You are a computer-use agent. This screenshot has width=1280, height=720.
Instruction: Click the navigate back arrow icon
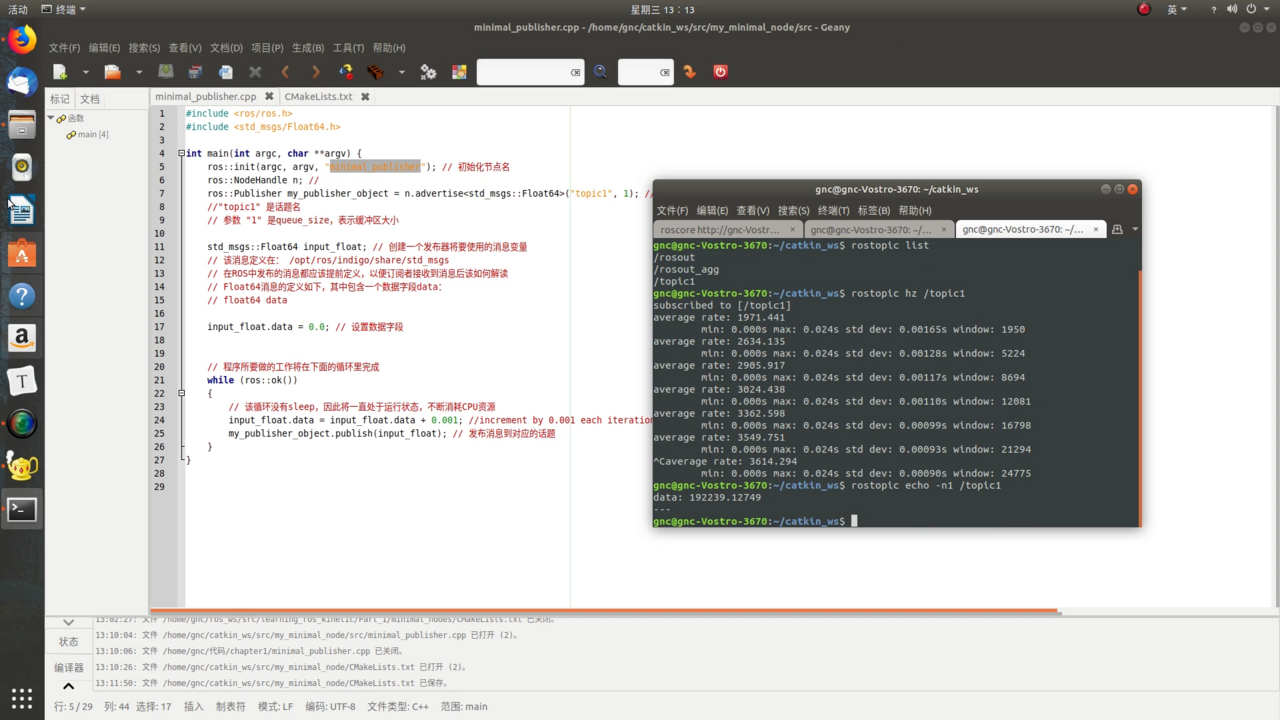pyautogui.click(x=286, y=72)
